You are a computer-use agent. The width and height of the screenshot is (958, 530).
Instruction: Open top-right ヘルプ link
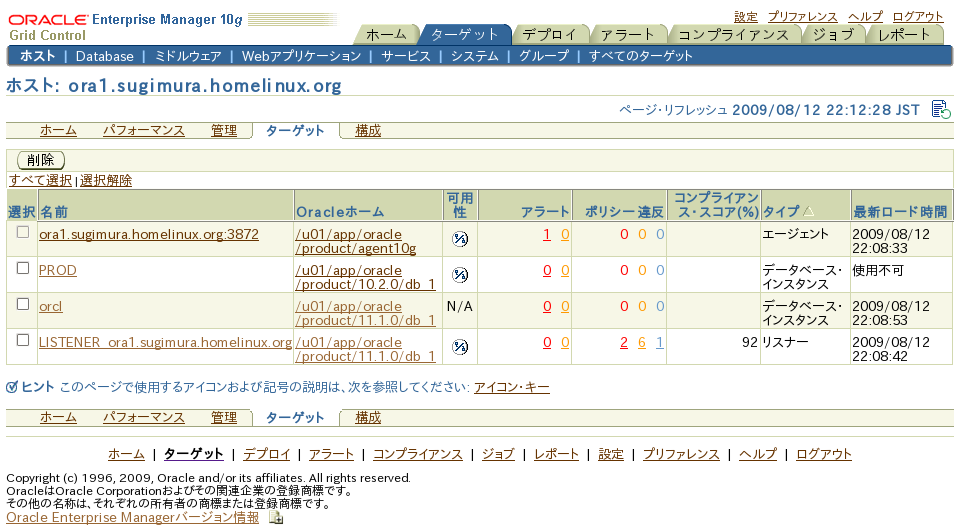click(x=865, y=17)
